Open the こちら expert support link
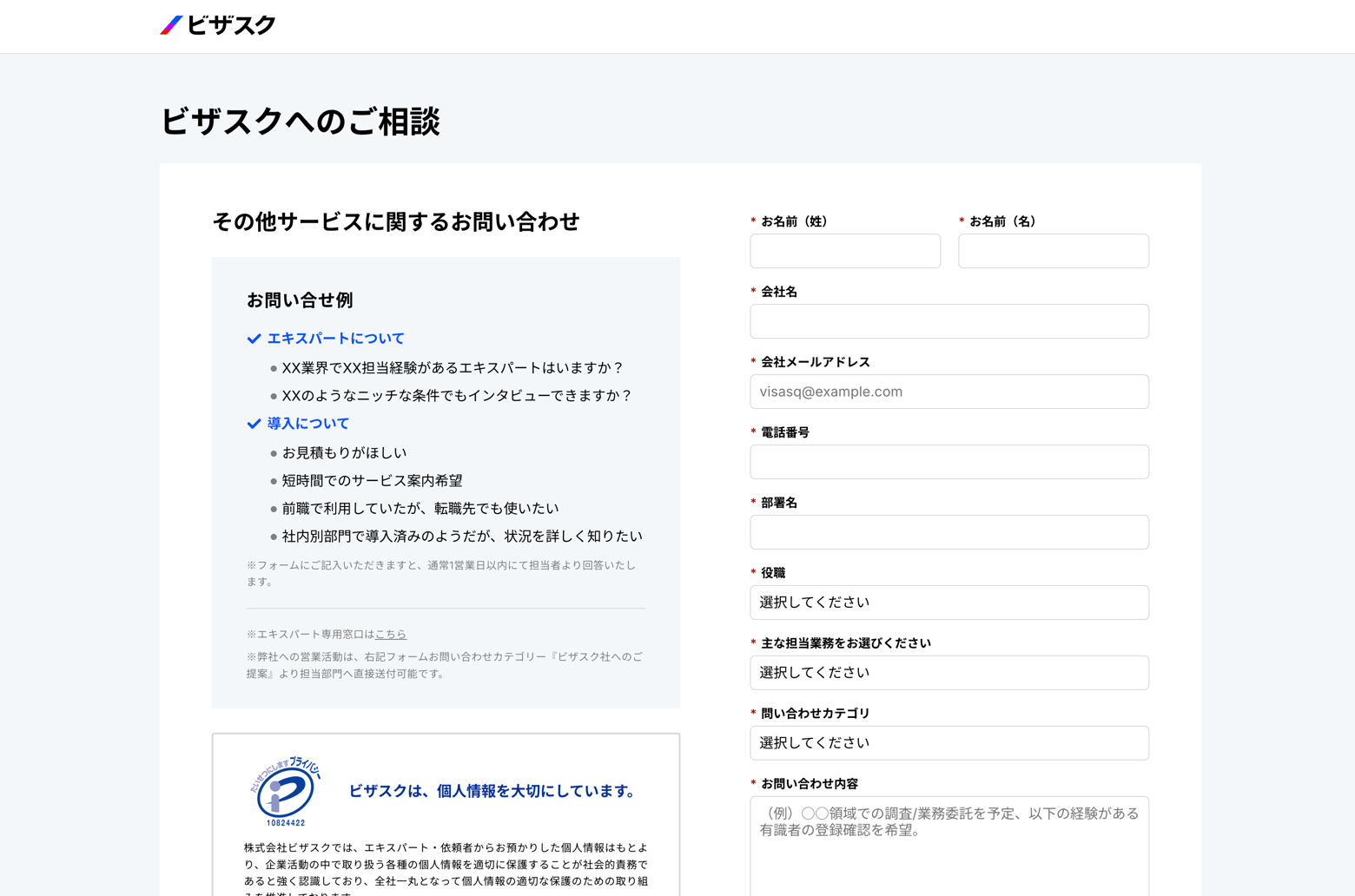 pyautogui.click(x=391, y=635)
